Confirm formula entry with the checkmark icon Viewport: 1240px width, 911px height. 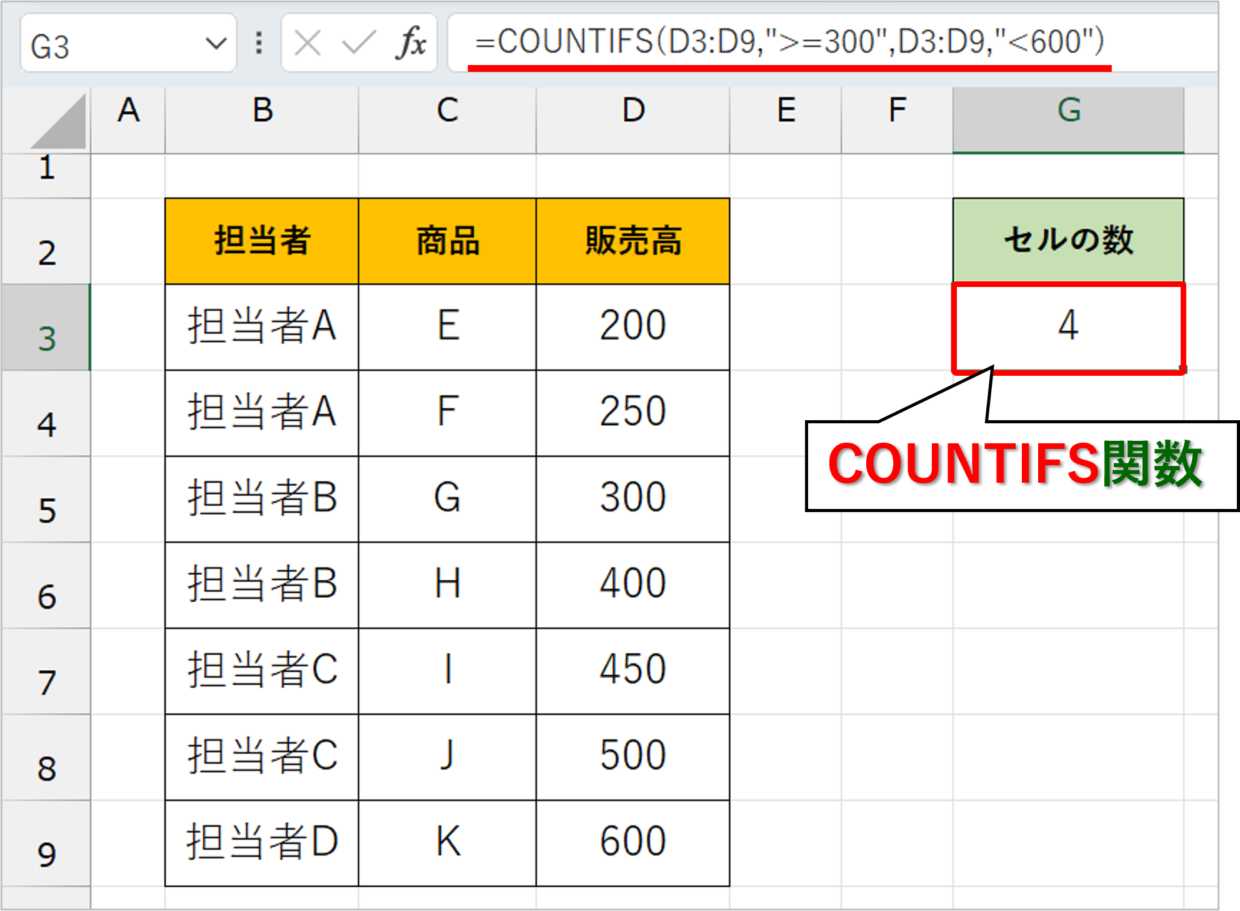[x=357, y=44]
